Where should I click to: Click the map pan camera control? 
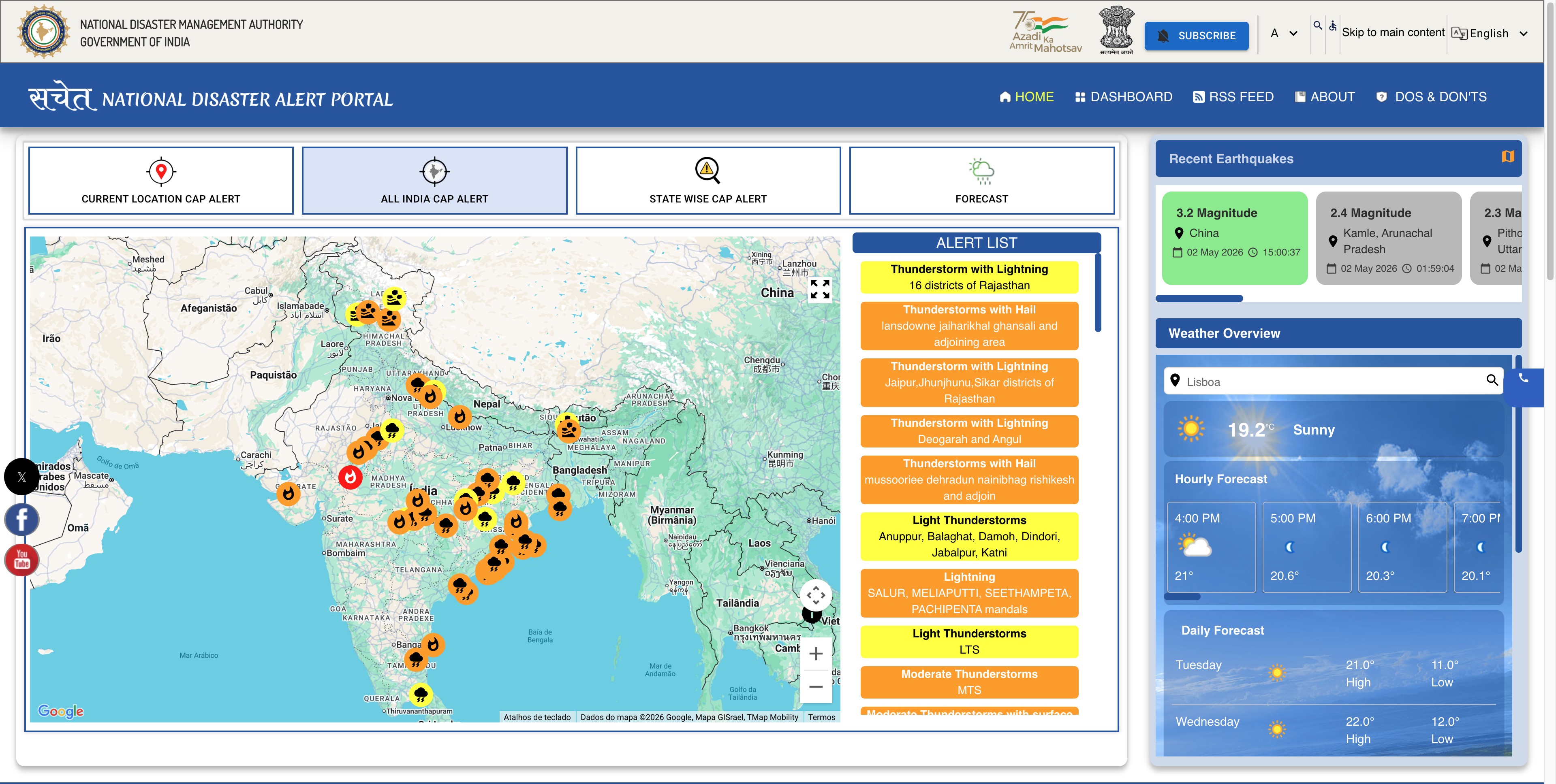tap(815, 595)
